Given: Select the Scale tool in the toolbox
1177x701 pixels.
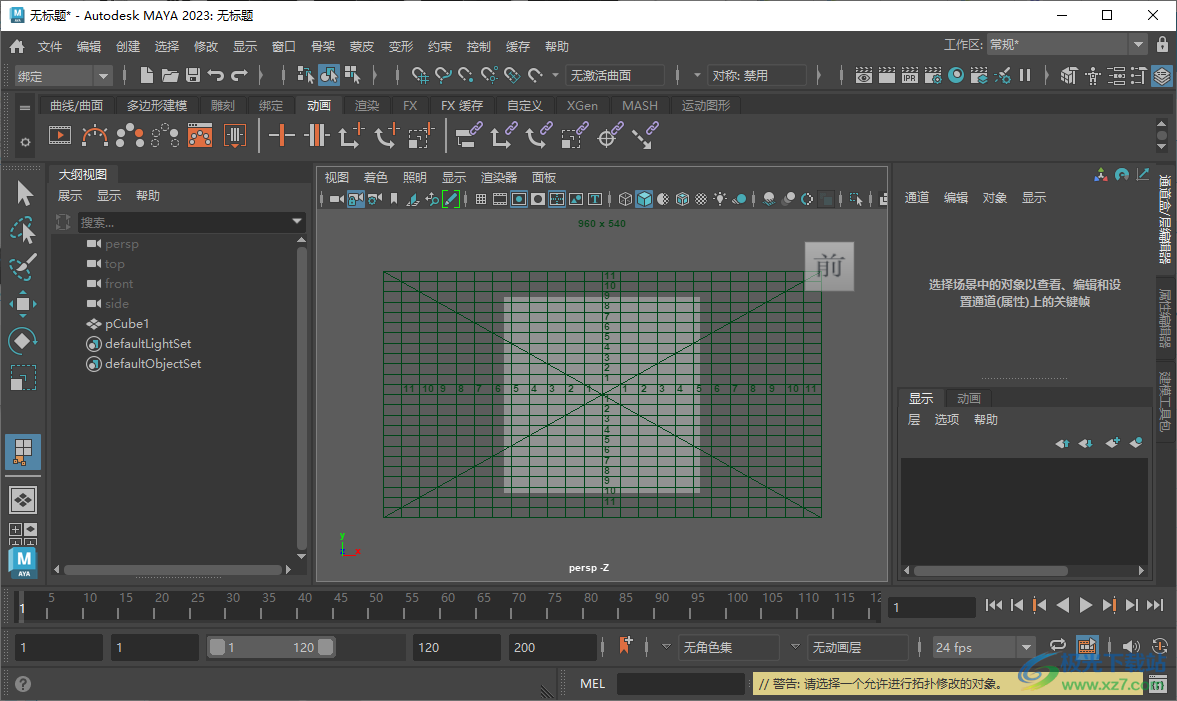Looking at the screenshot, I should point(23,378).
